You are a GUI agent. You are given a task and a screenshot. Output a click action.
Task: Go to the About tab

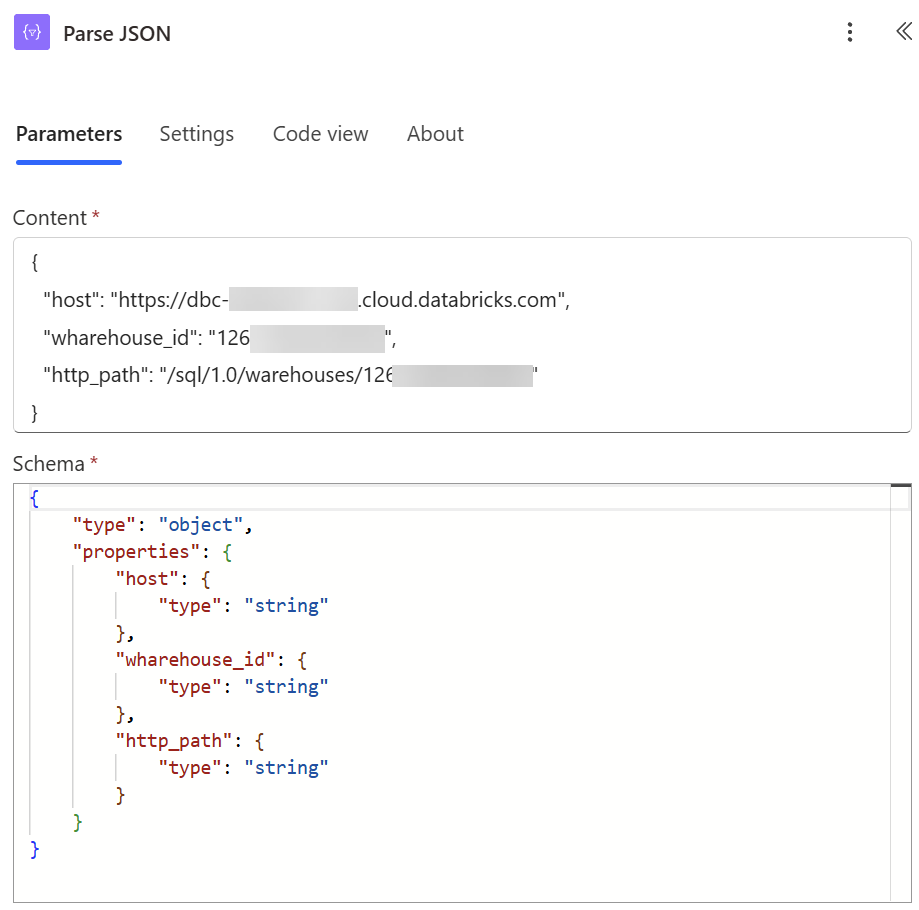point(435,134)
